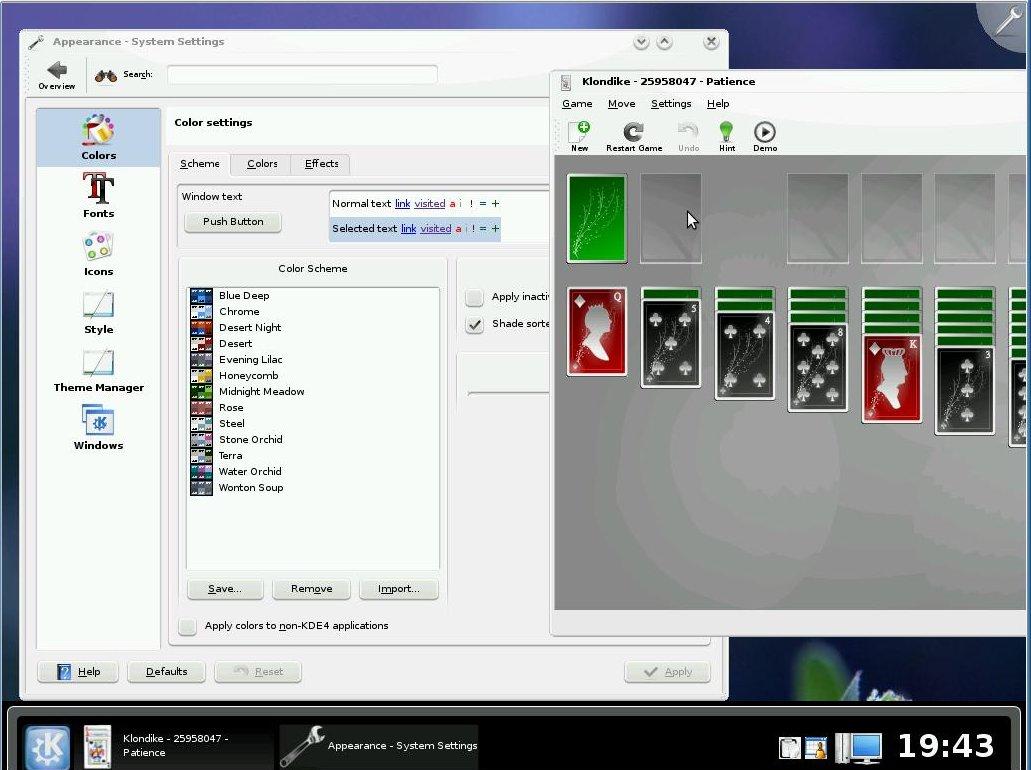Select the Honeycomb color scheme
The height and width of the screenshot is (770, 1031).
click(x=314, y=375)
